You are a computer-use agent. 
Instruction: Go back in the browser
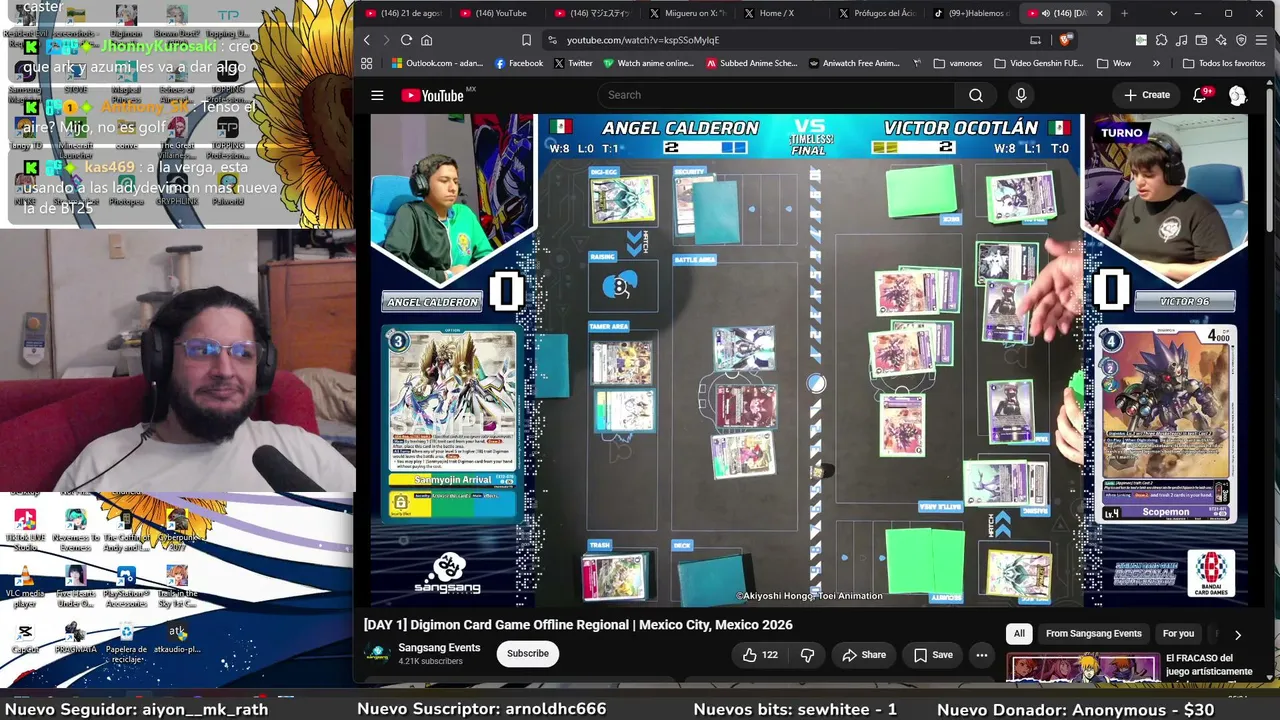pyautogui.click(x=367, y=40)
